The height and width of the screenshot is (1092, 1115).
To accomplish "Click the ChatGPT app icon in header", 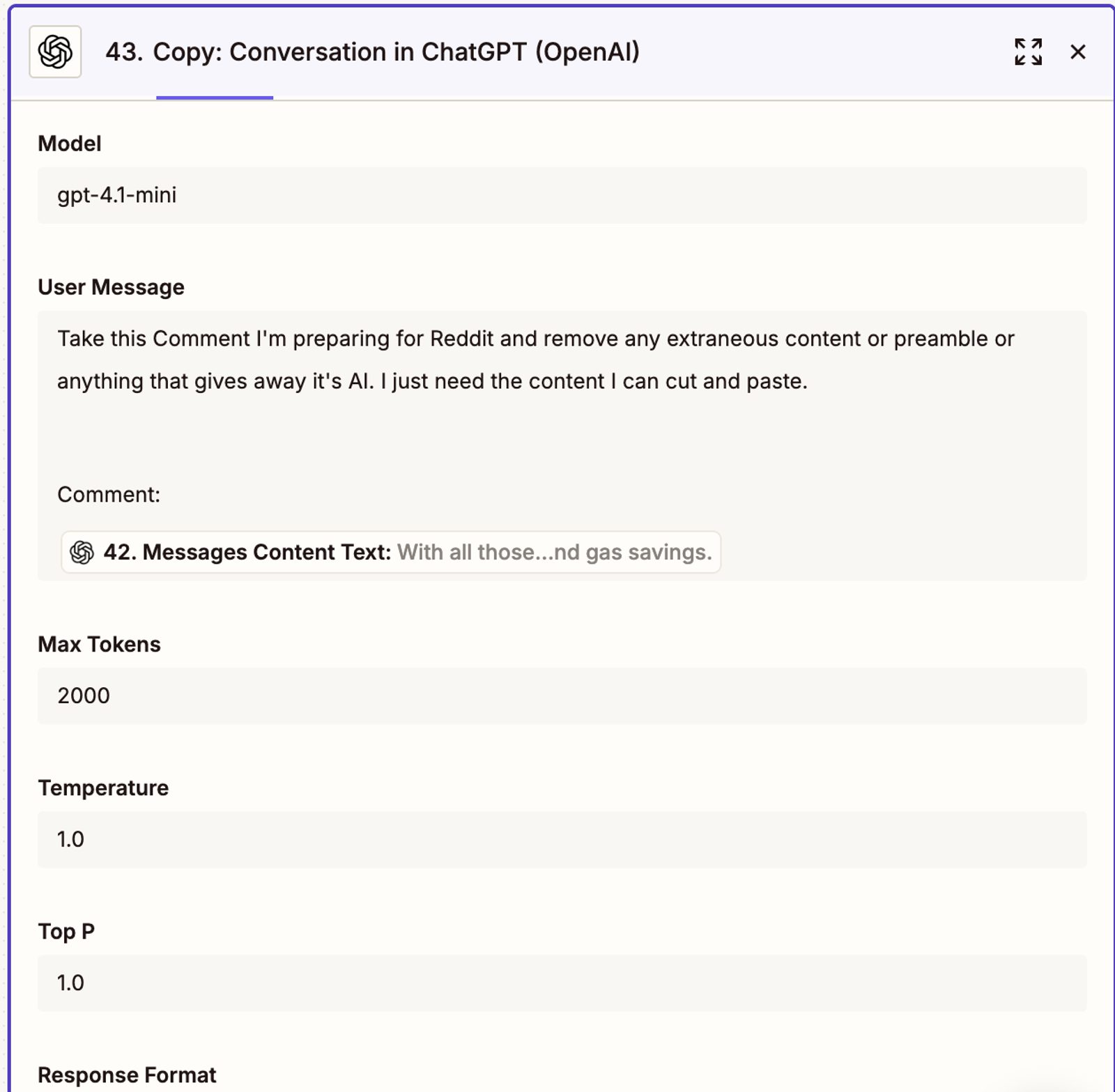I will point(55,52).
